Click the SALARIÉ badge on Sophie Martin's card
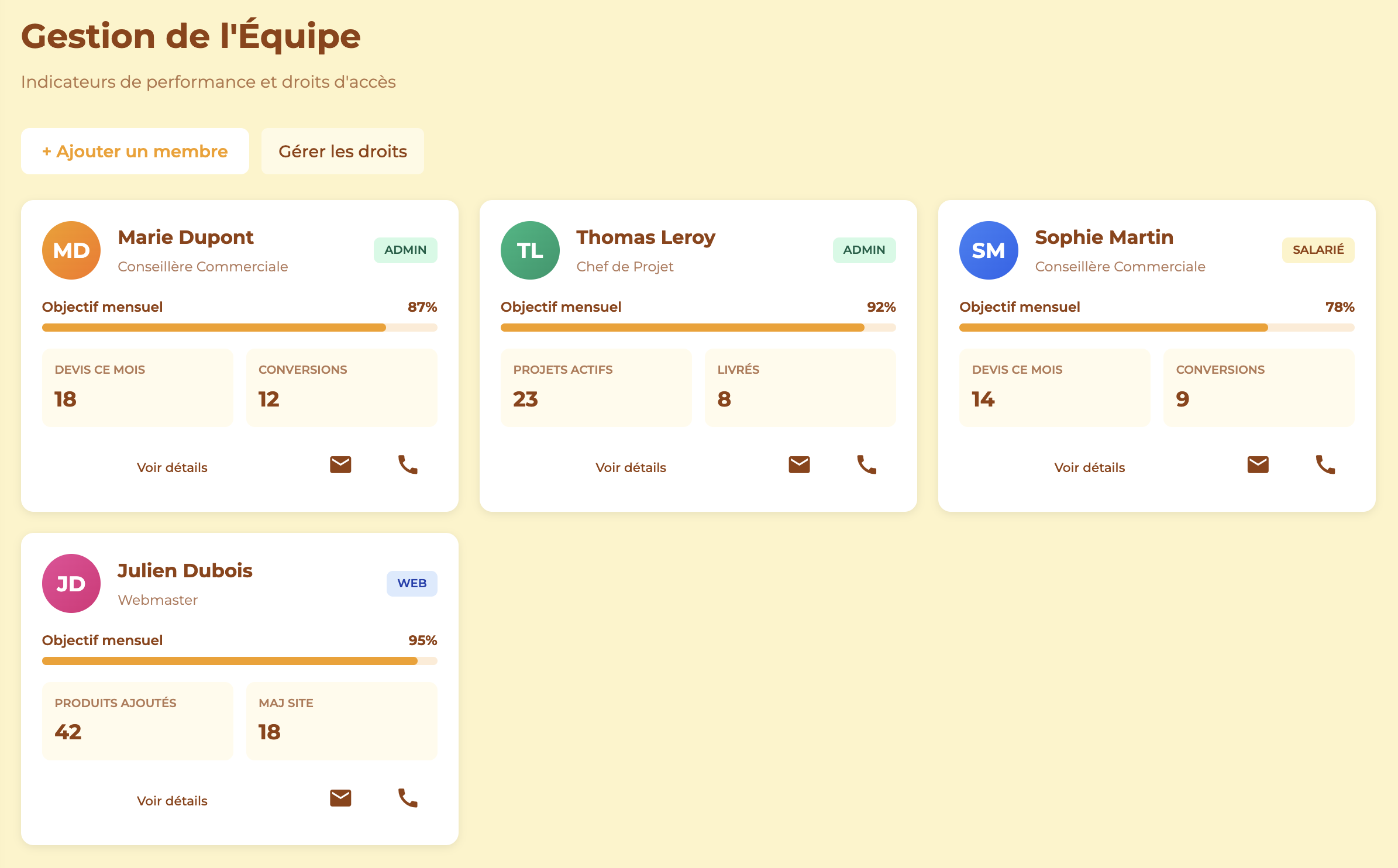This screenshot has height=868, width=1398. [x=1318, y=250]
